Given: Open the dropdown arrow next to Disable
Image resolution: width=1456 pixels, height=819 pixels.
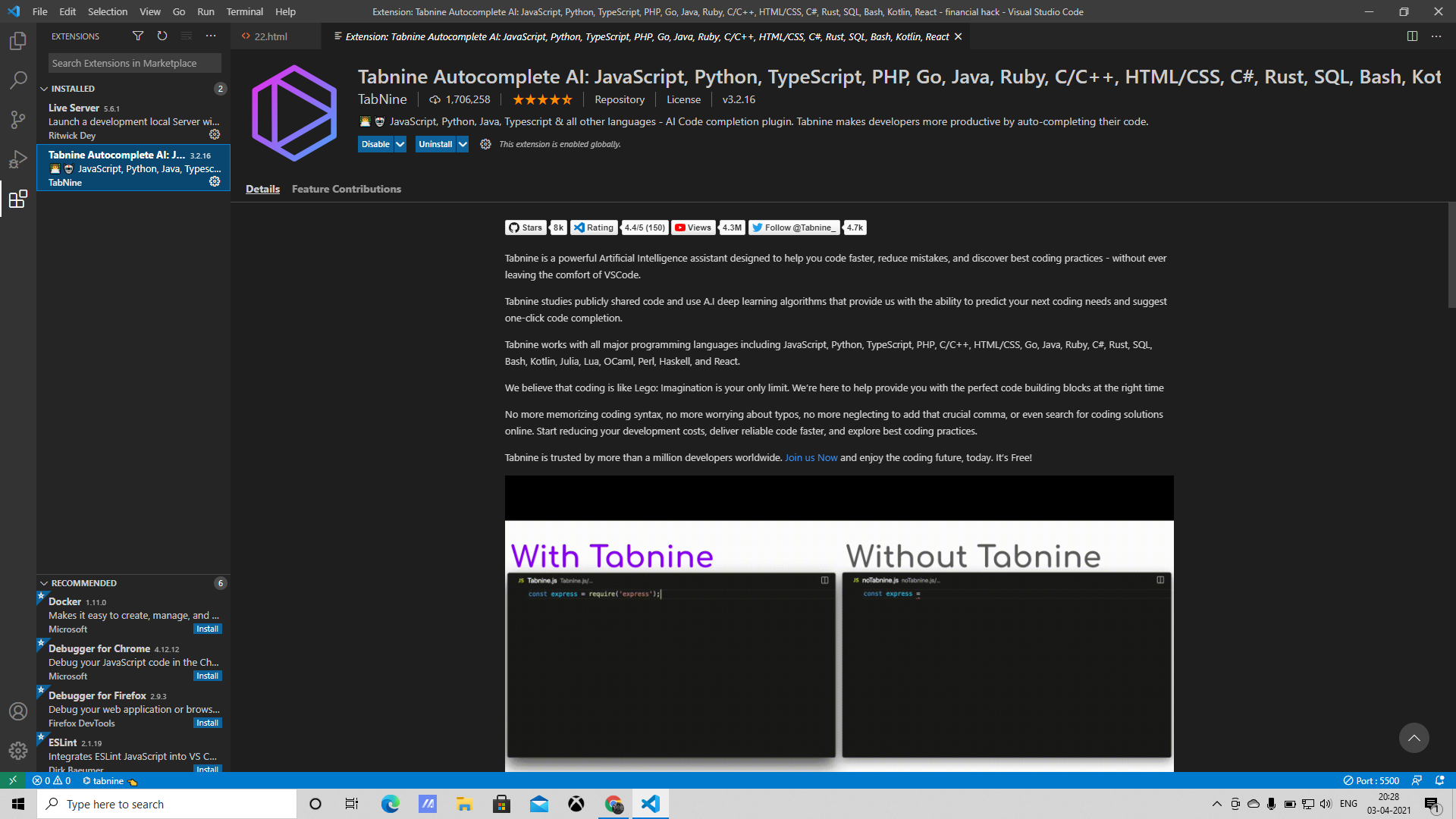Looking at the screenshot, I should (x=400, y=144).
